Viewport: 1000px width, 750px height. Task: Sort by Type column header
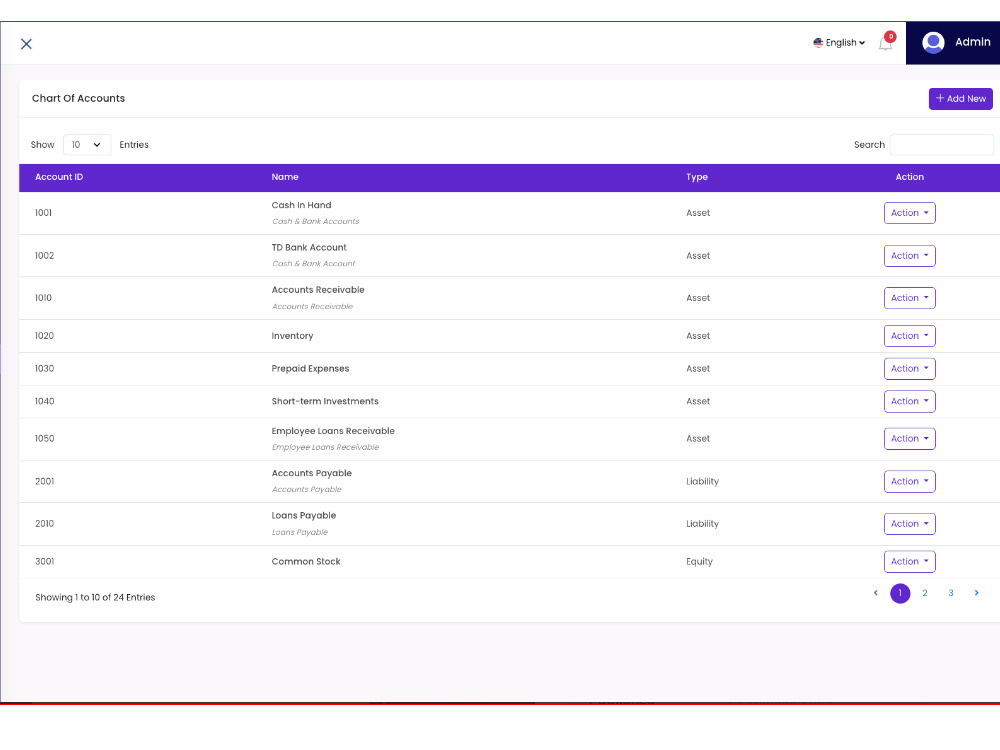(696, 177)
